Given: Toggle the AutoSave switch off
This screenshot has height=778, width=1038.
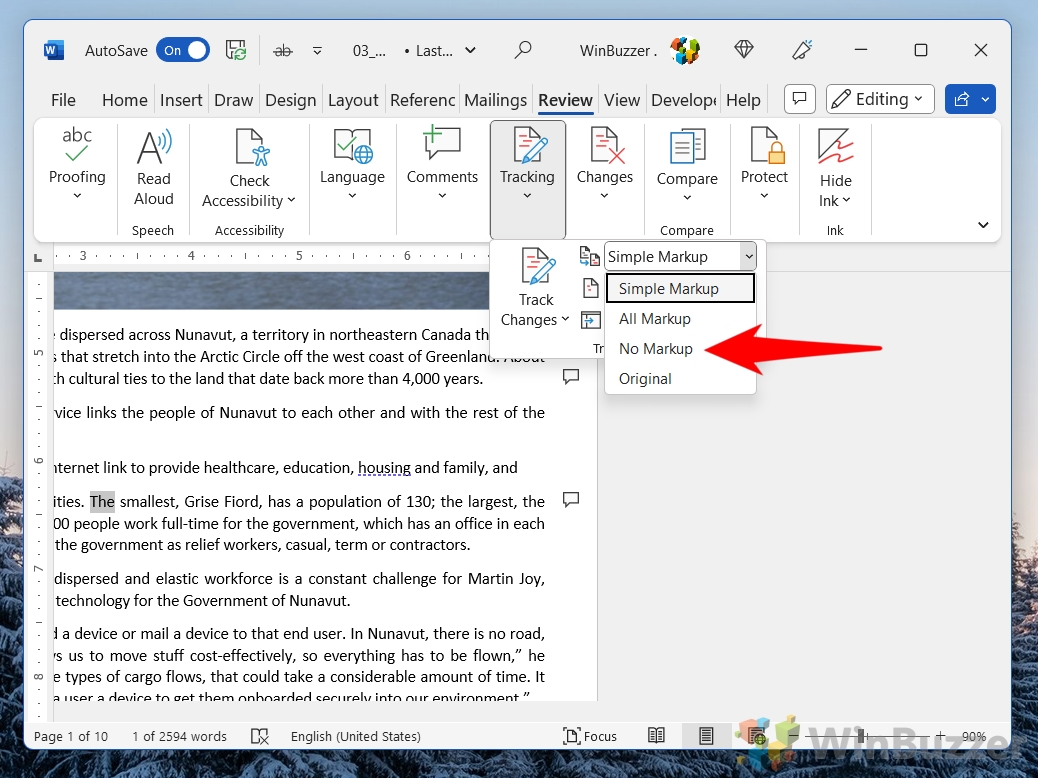Looking at the screenshot, I should click(183, 50).
